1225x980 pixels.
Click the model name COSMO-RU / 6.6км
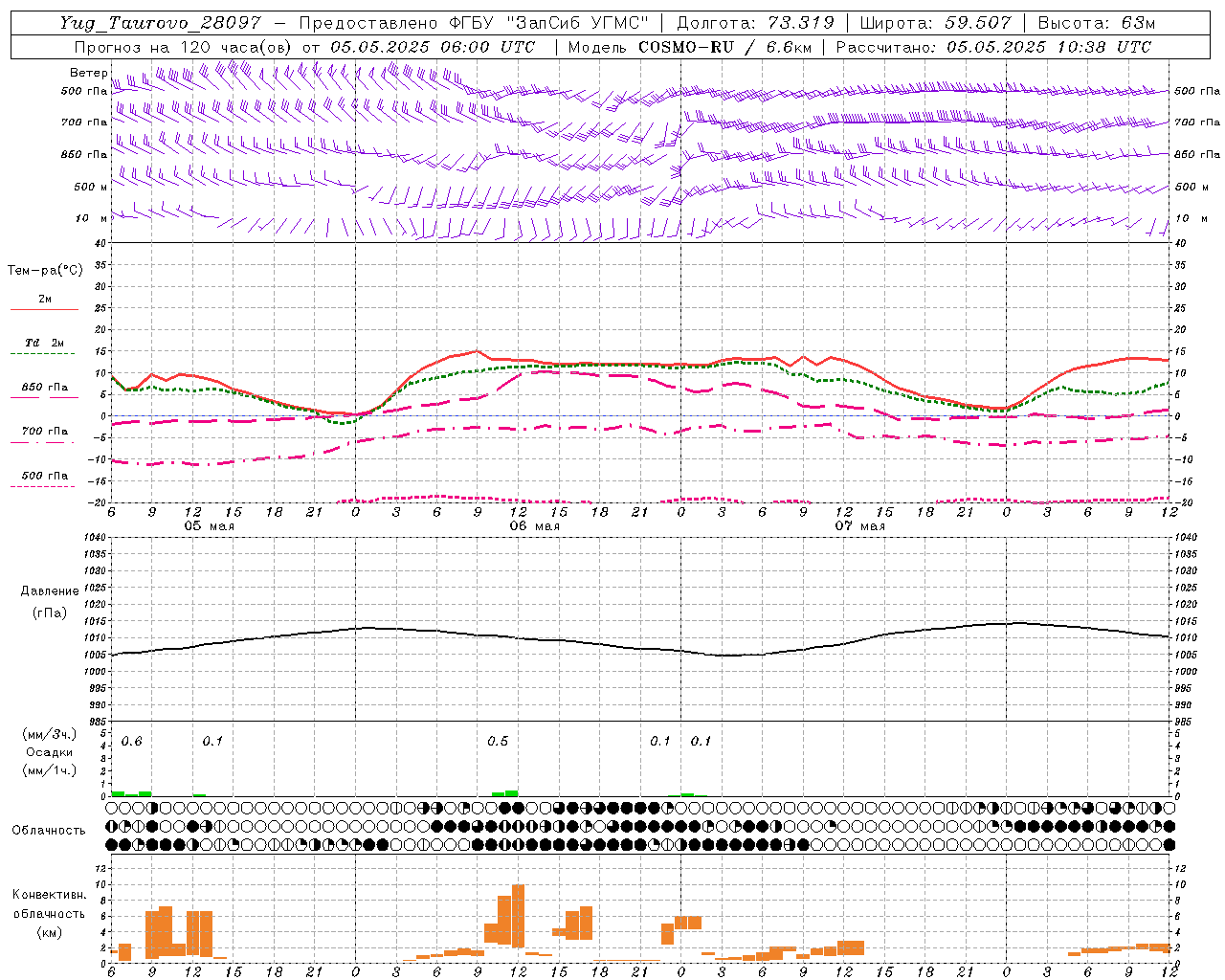pyautogui.click(x=727, y=47)
